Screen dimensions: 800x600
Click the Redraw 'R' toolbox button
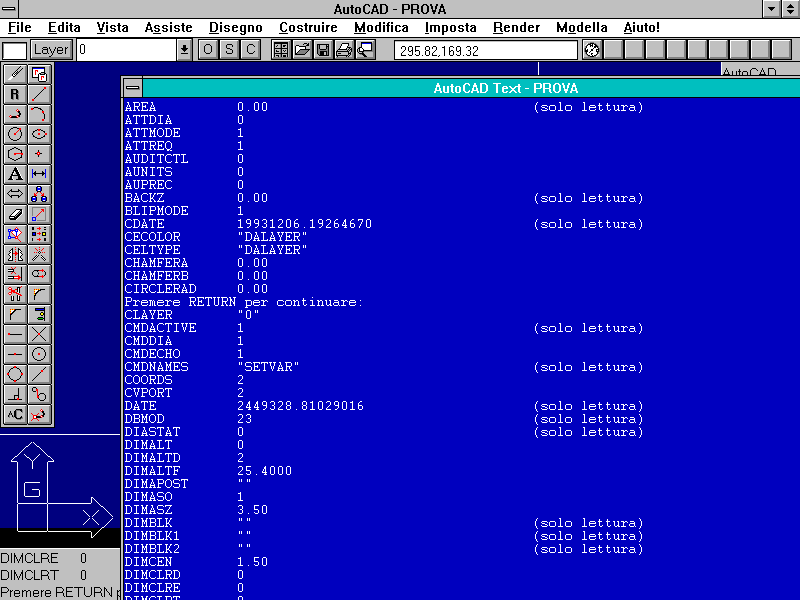coord(15,94)
